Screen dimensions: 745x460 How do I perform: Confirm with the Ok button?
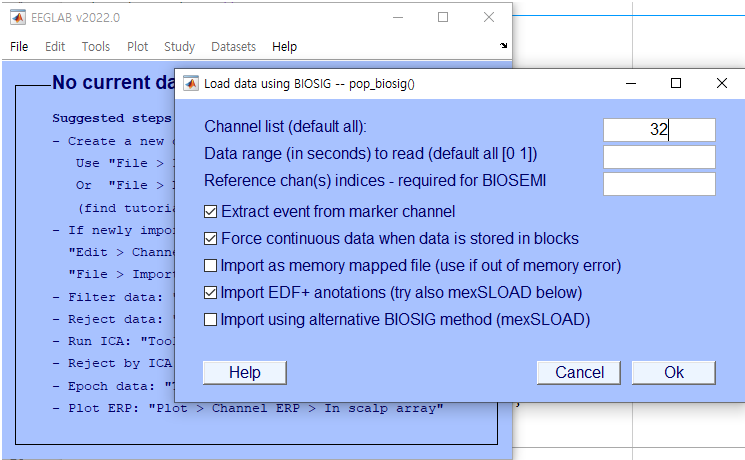pyautogui.click(x=673, y=373)
